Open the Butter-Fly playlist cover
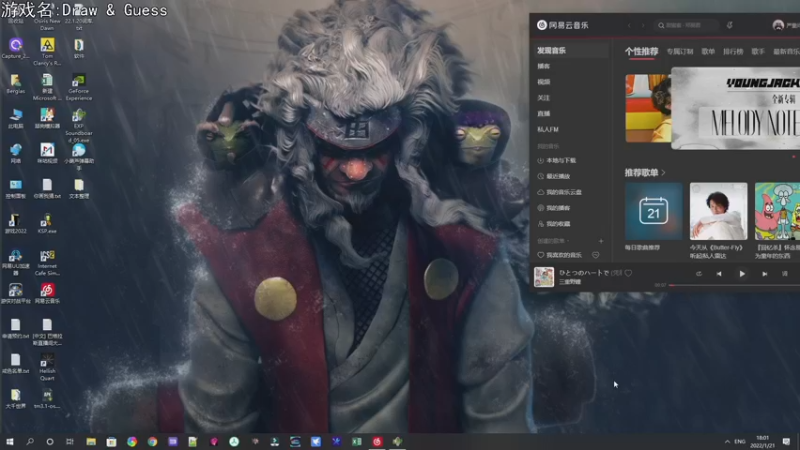This screenshot has width=800, height=450. tap(718, 211)
